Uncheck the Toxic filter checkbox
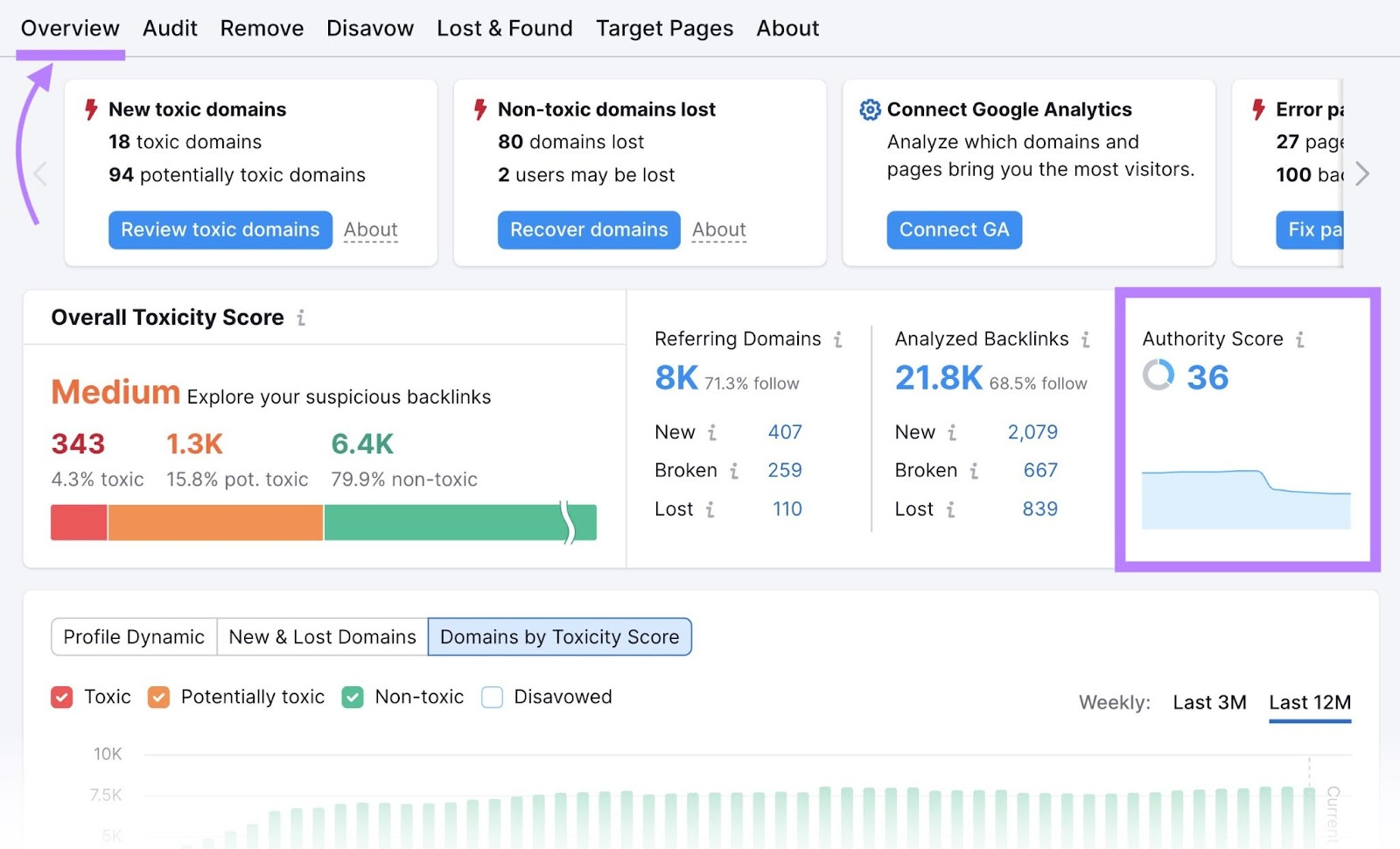The height and width of the screenshot is (849, 1400). click(61, 697)
